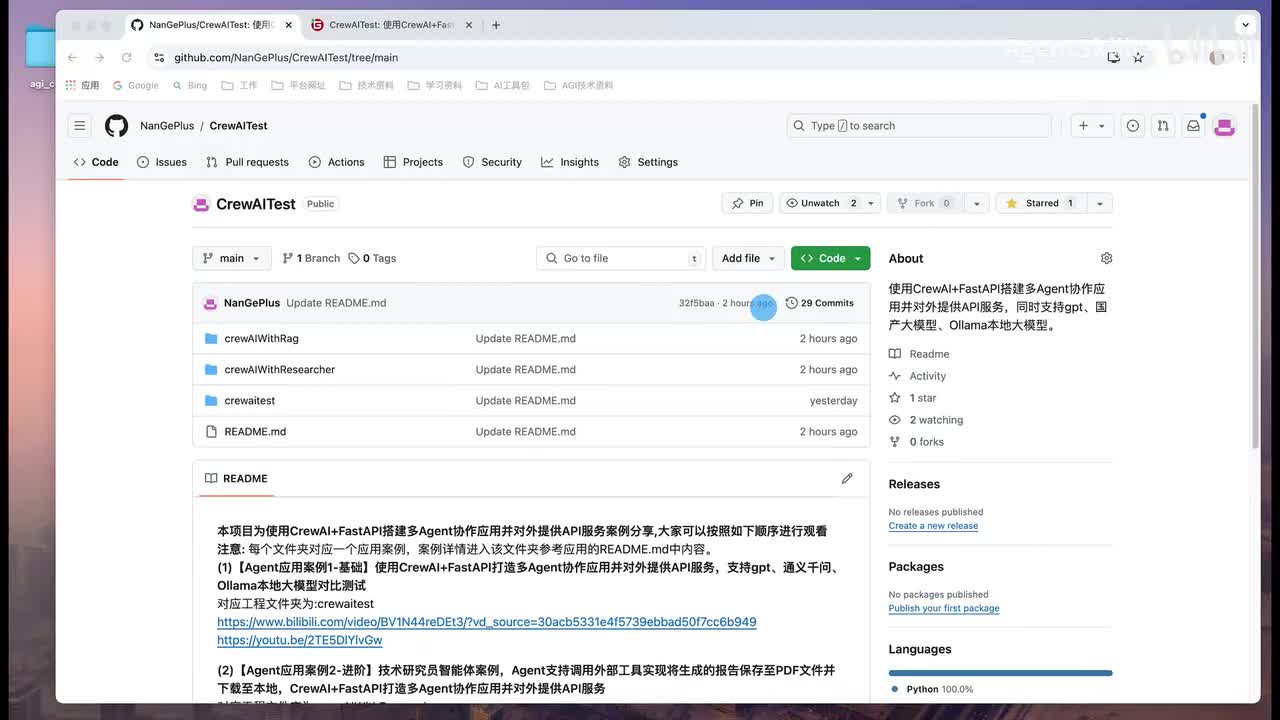Image resolution: width=1280 pixels, height=720 pixels.
Task: Click Publish your first package link
Action: point(944,609)
